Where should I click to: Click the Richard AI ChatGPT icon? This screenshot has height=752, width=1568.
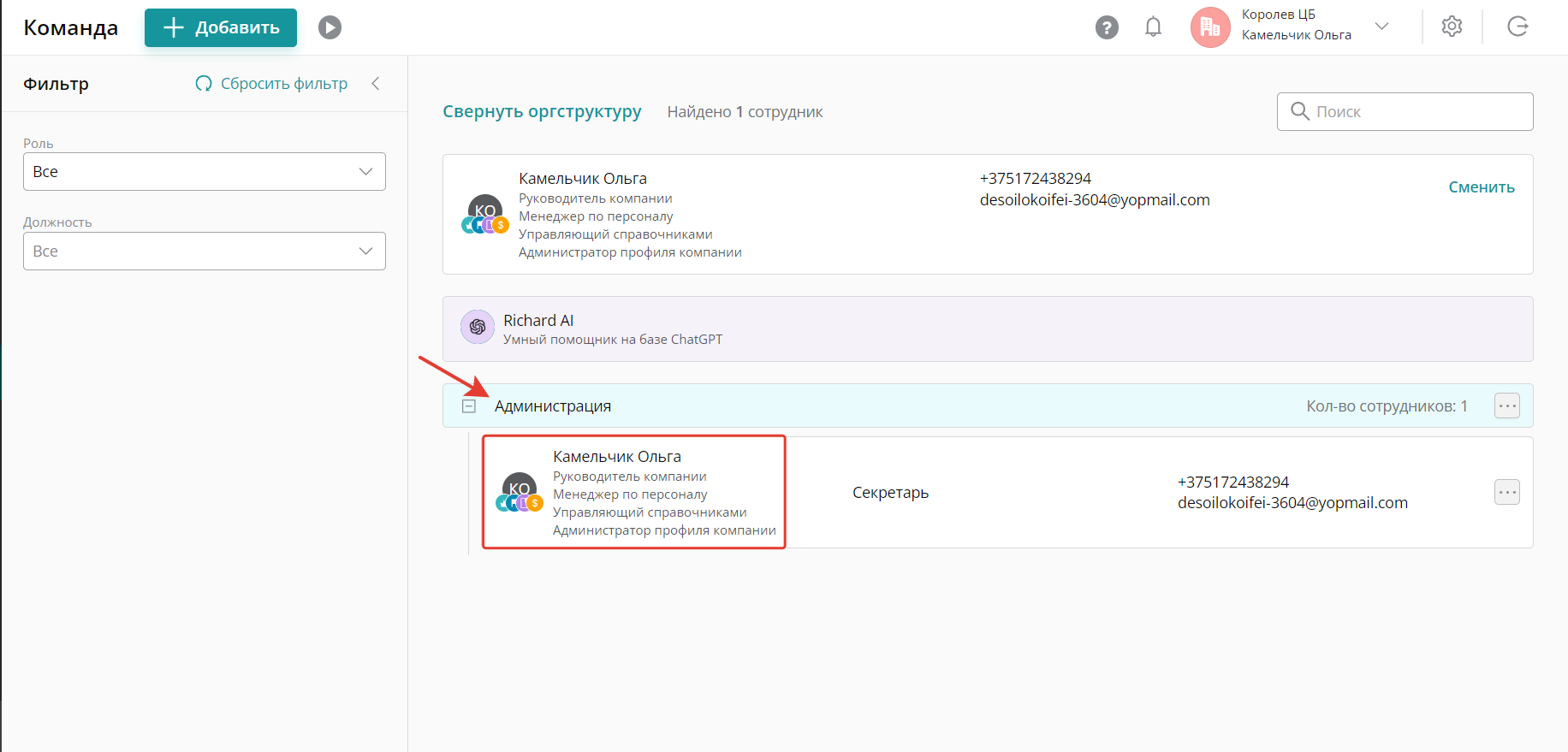pos(478,327)
